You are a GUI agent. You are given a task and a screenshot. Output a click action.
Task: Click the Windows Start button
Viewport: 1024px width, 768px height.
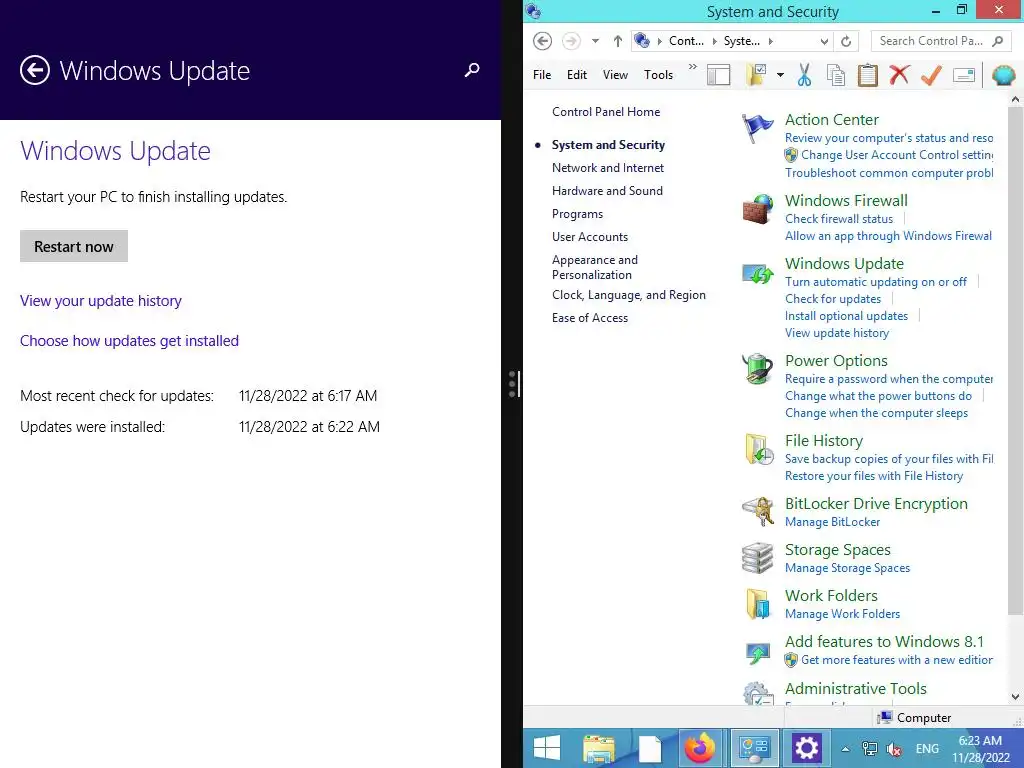tap(547, 748)
